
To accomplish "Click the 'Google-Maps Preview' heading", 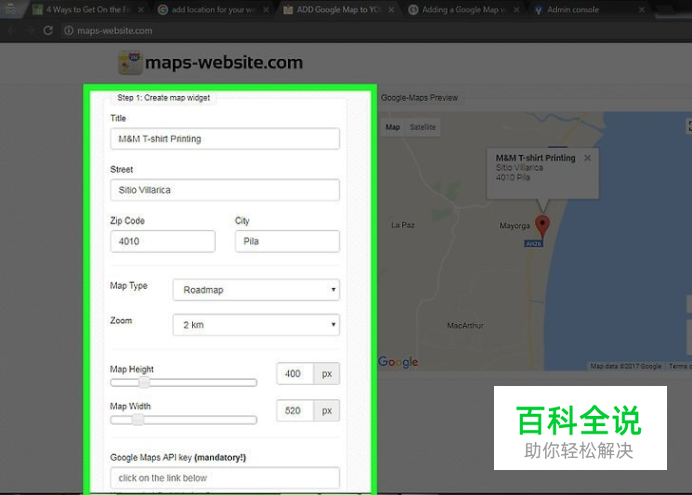I will coord(419,98).
